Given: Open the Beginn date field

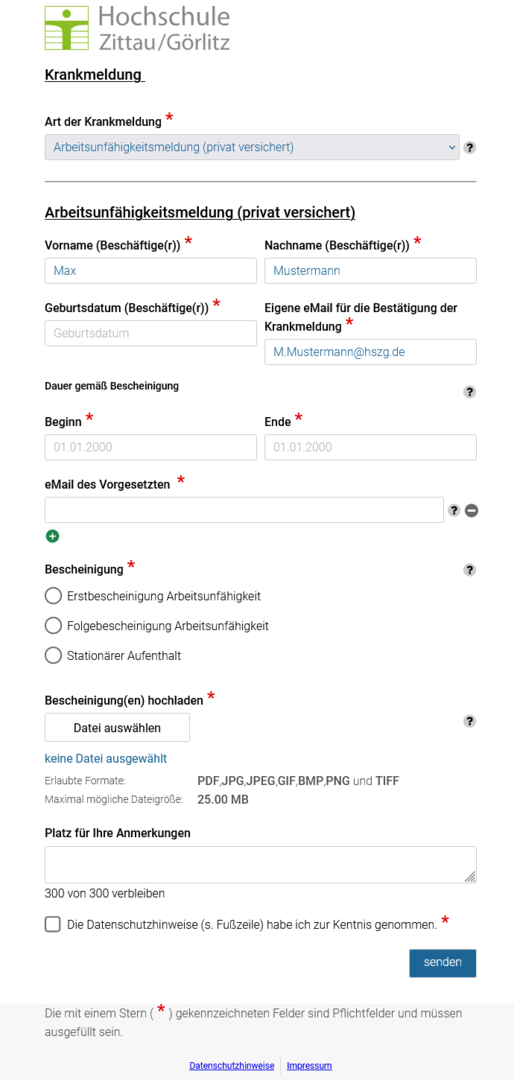Looking at the screenshot, I should point(151,447).
